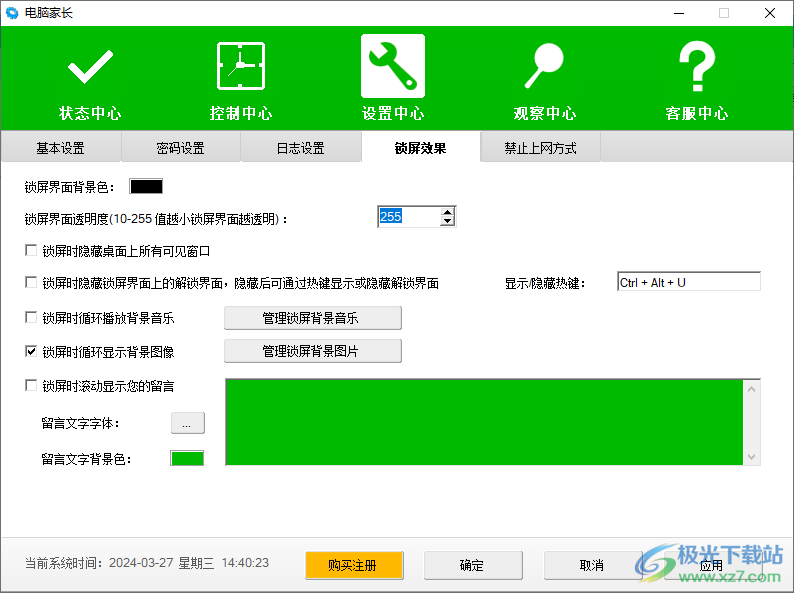794x593 pixels.
Task: Confirm settings with 确定 button
Action: tap(473, 565)
